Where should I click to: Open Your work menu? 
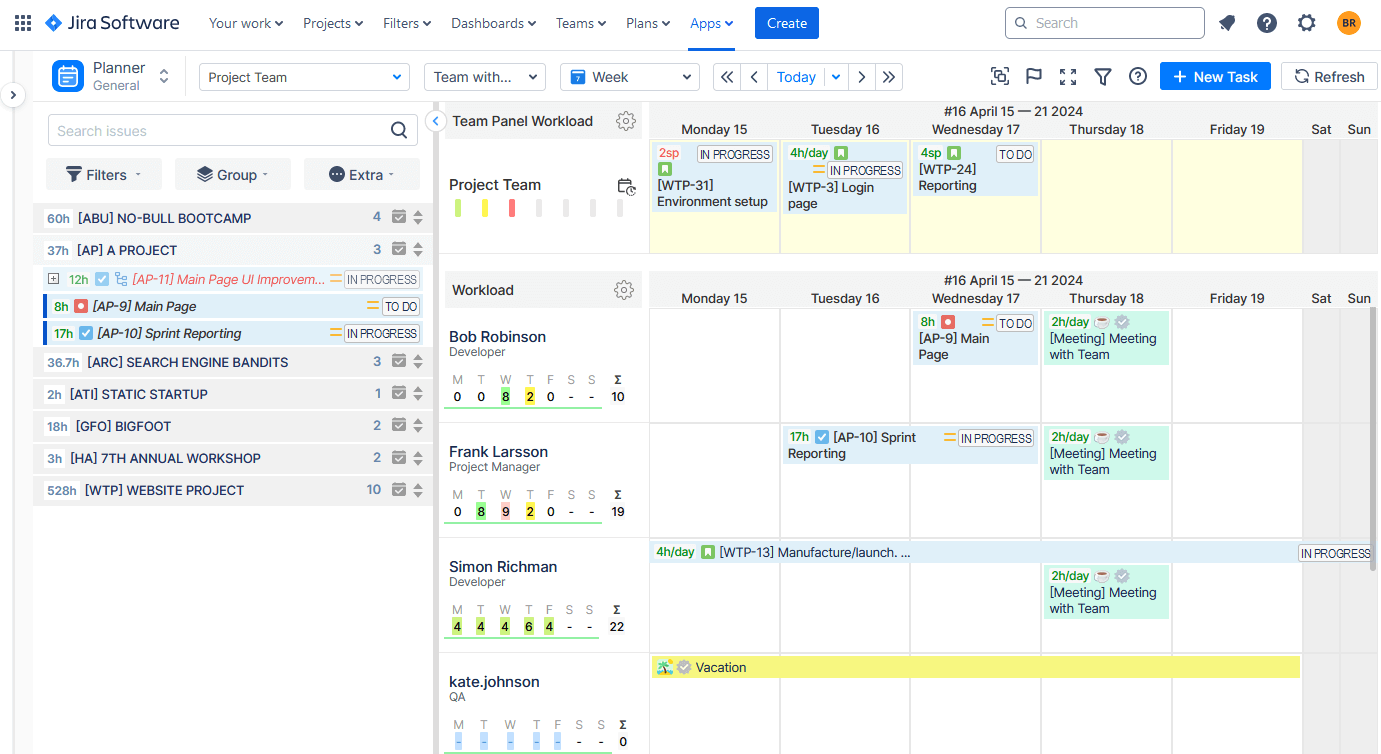[246, 23]
